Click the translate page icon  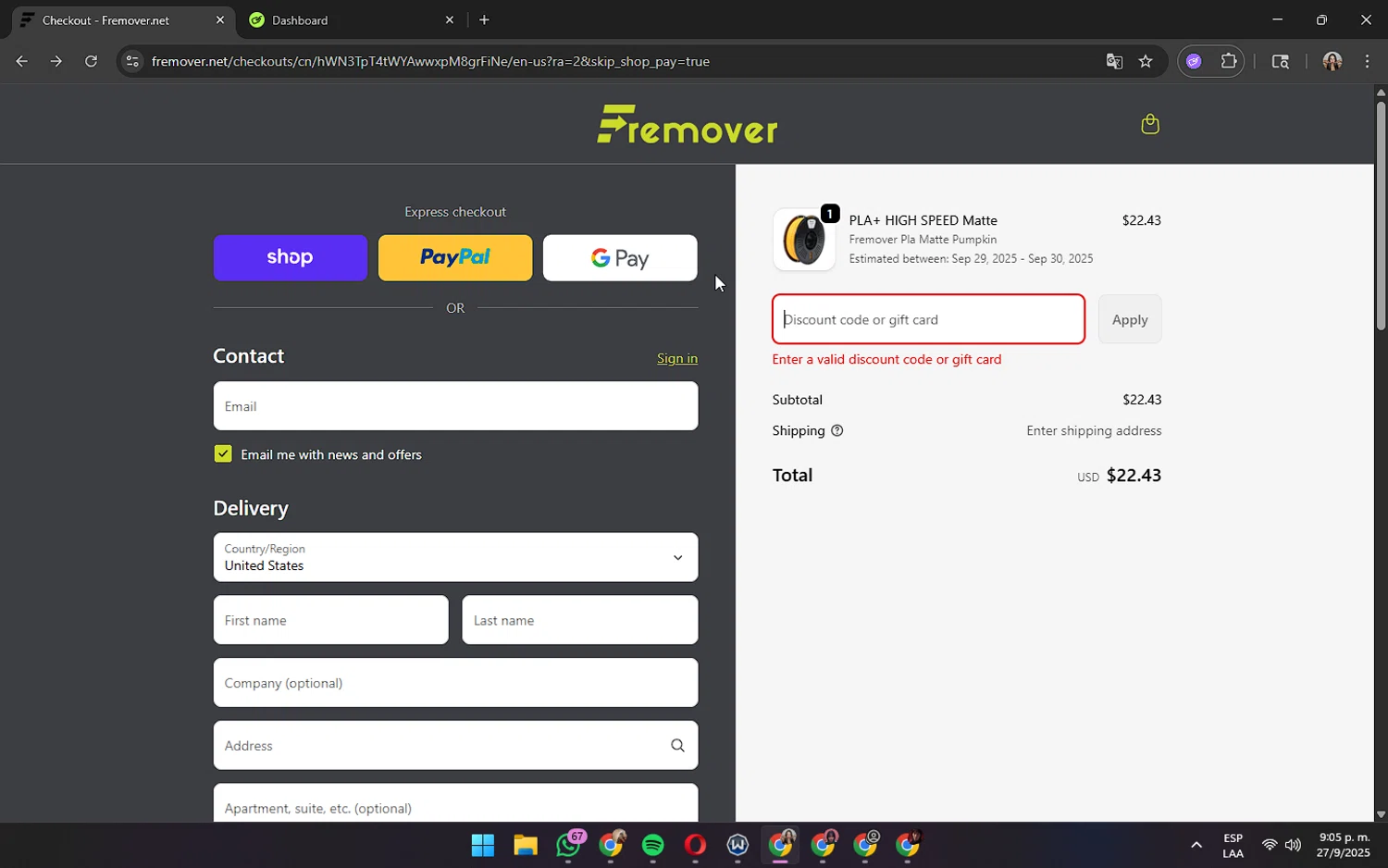1114,61
